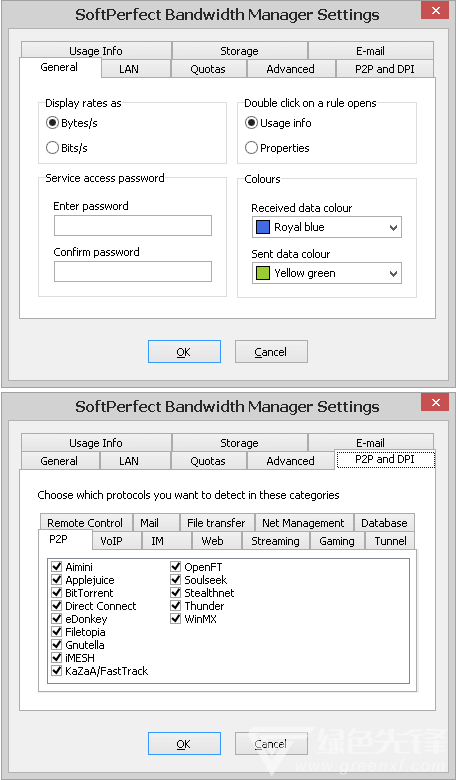This screenshot has width=456, height=780.
Task: Click OK in the General settings dialog
Action: pyautogui.click(x=184, y=352)
